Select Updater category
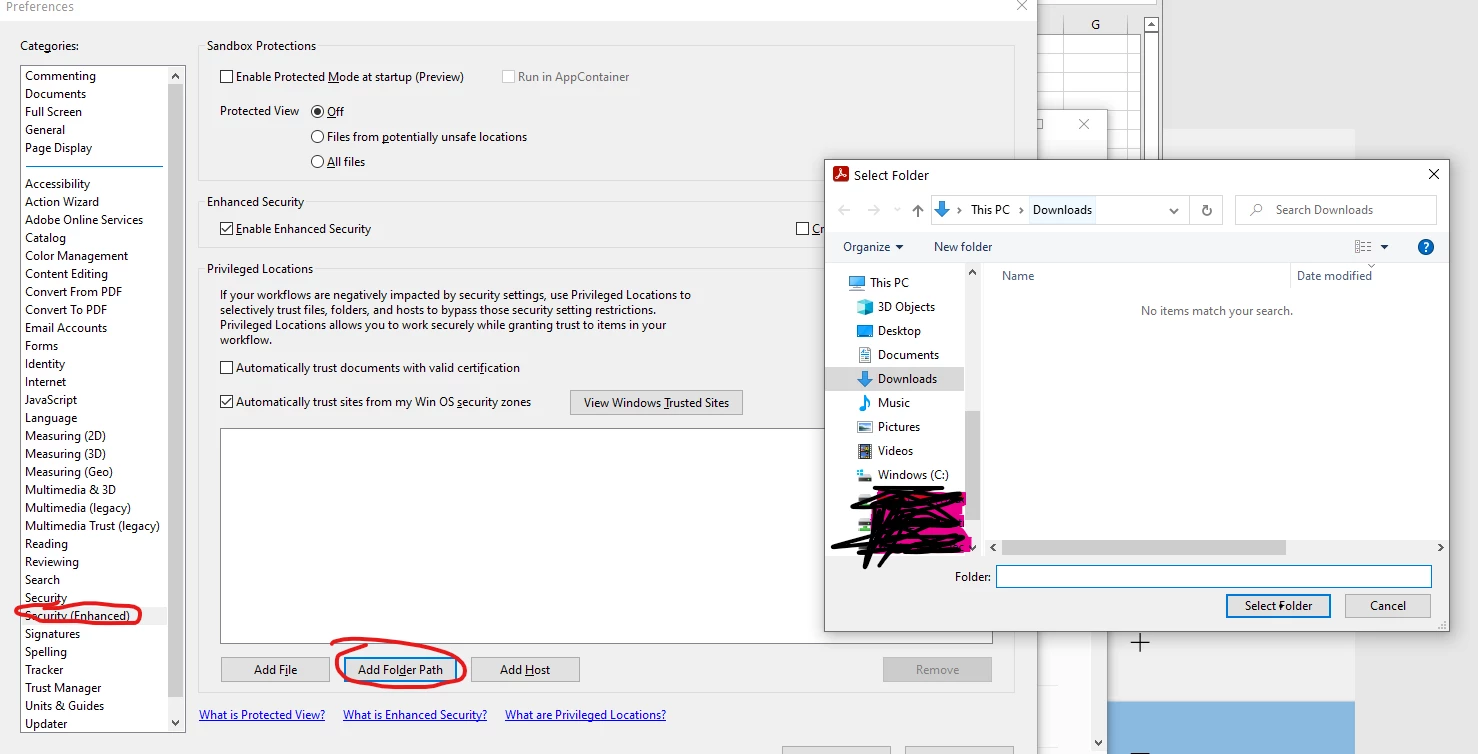This screenshot has height=754, width=1478. tap(46, 724)
